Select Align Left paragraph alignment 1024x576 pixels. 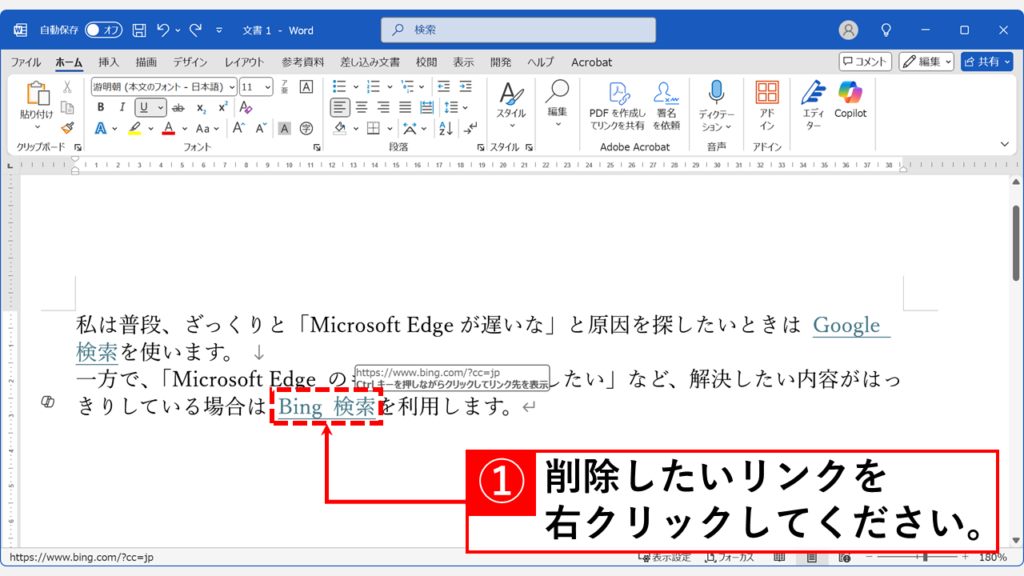[340, 108]
